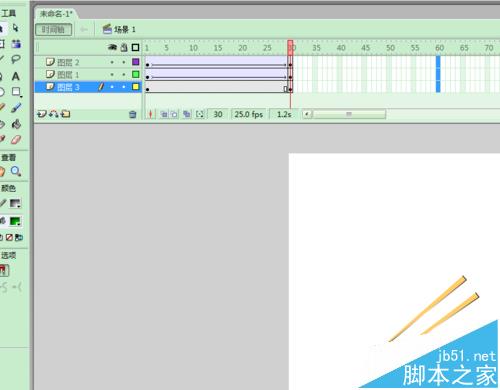This screenshot has height=390, width=500.
Task: Click the highlighted frame 60 cell of 图层 1
Action: click(x=438, y=74)
